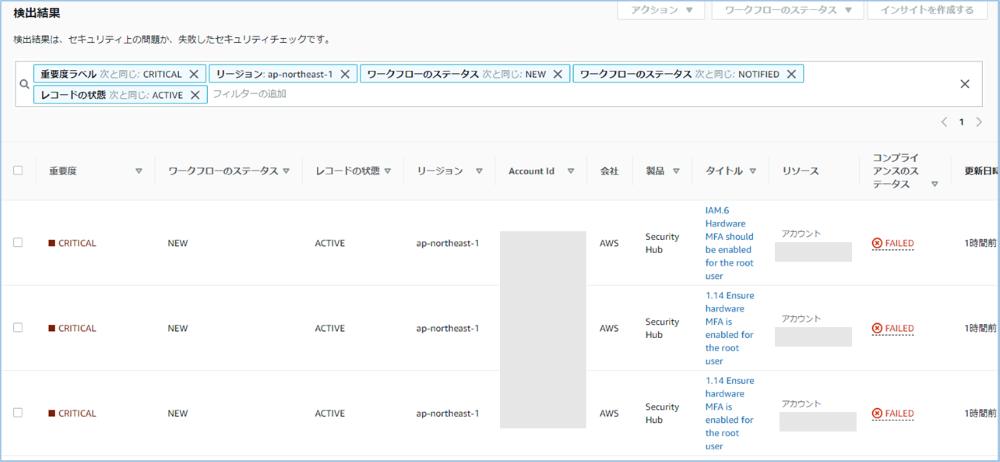Open the アクション dropdown menu
This screenshot has width=1000, height=462.
[x=660, y=10]
